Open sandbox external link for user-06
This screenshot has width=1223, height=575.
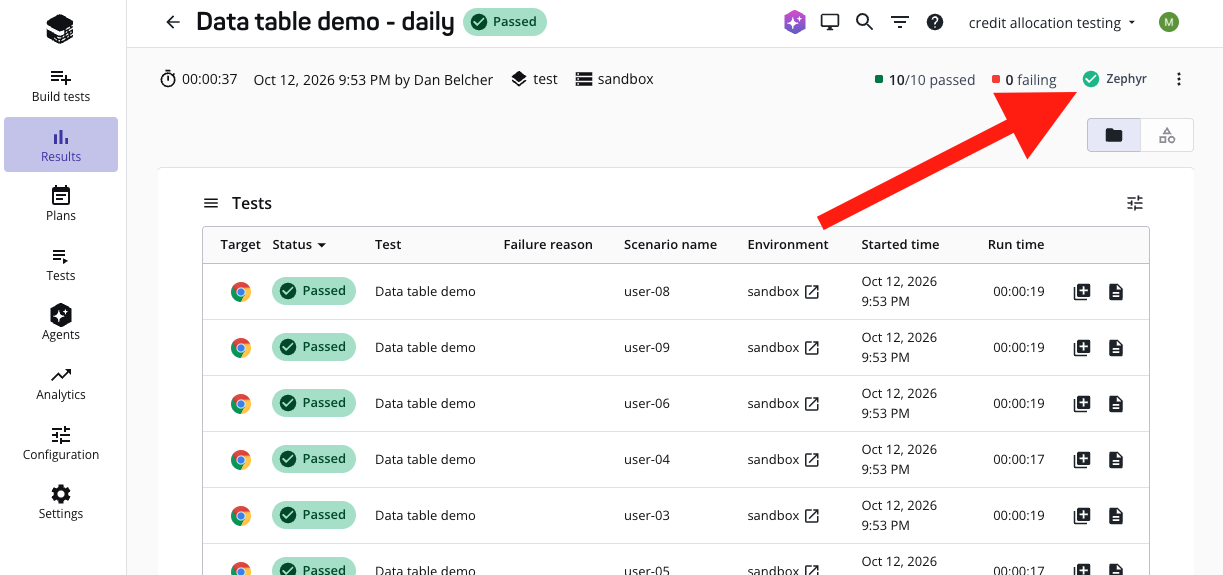click(x=812, y=404)
